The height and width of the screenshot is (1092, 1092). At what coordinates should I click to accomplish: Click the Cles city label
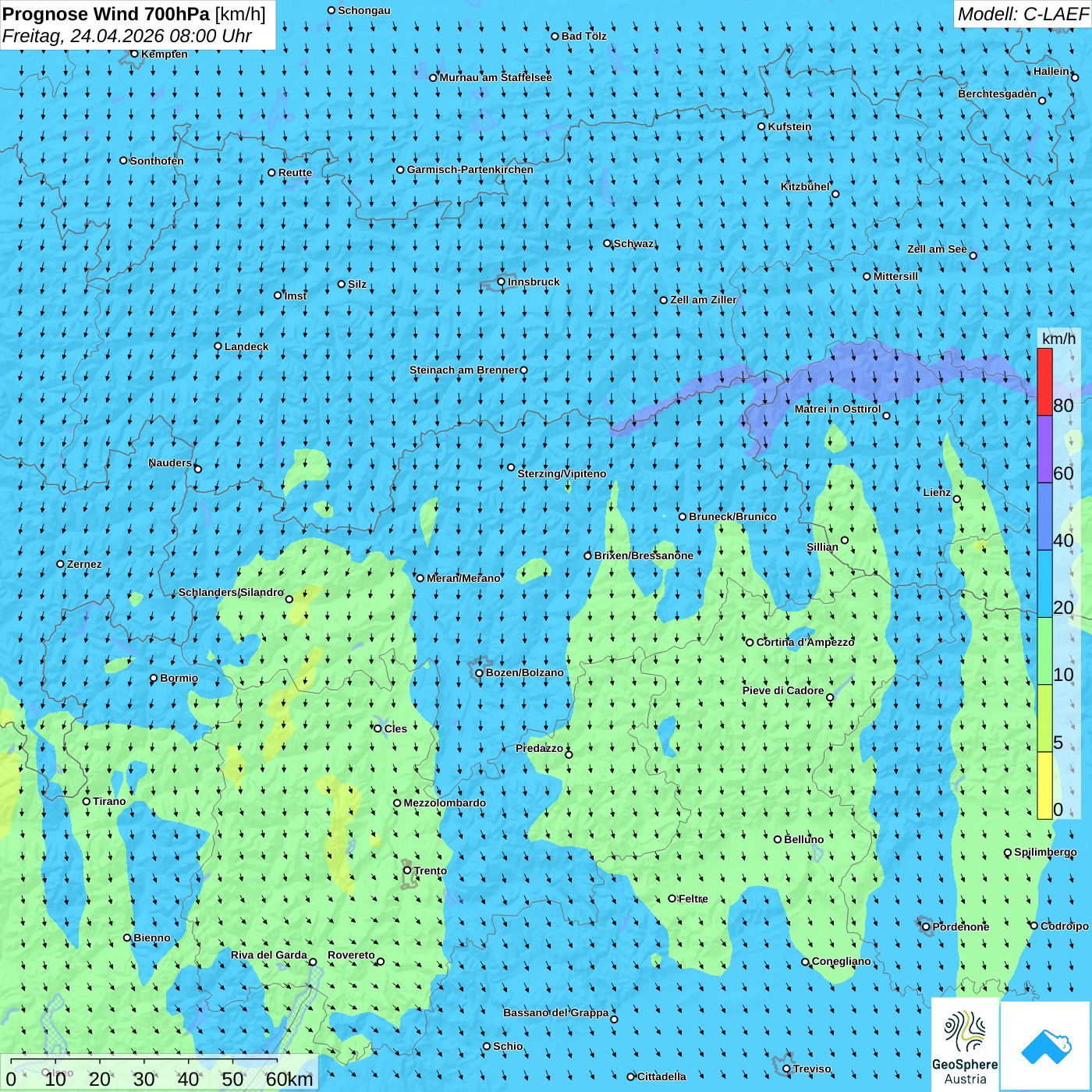395,729
